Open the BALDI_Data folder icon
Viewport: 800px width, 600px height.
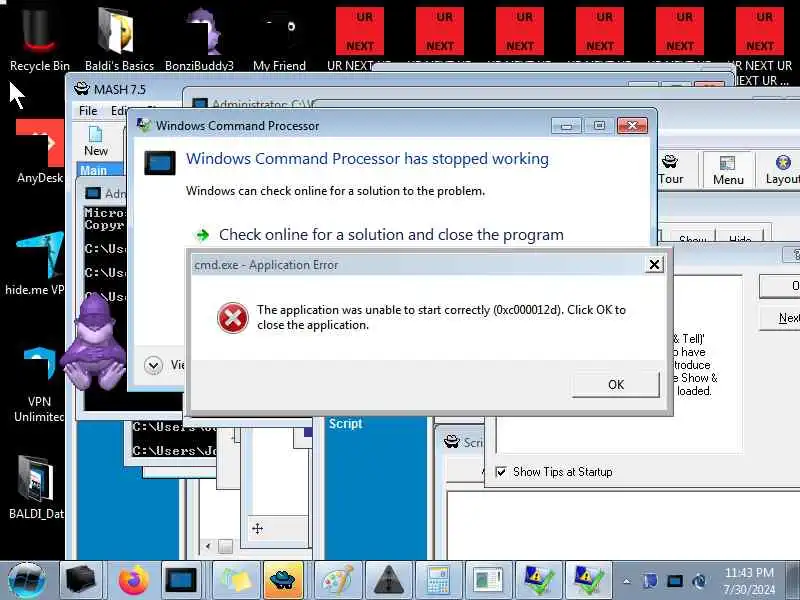point(36,487)
